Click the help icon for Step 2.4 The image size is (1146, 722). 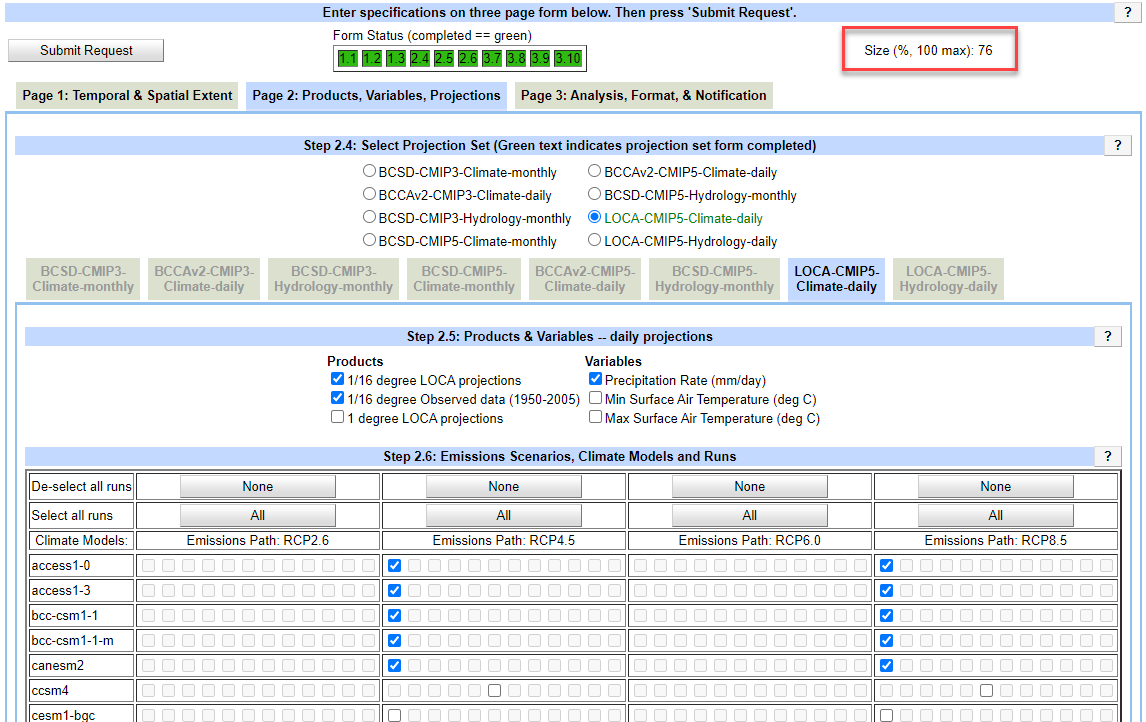click(1117, 145)
